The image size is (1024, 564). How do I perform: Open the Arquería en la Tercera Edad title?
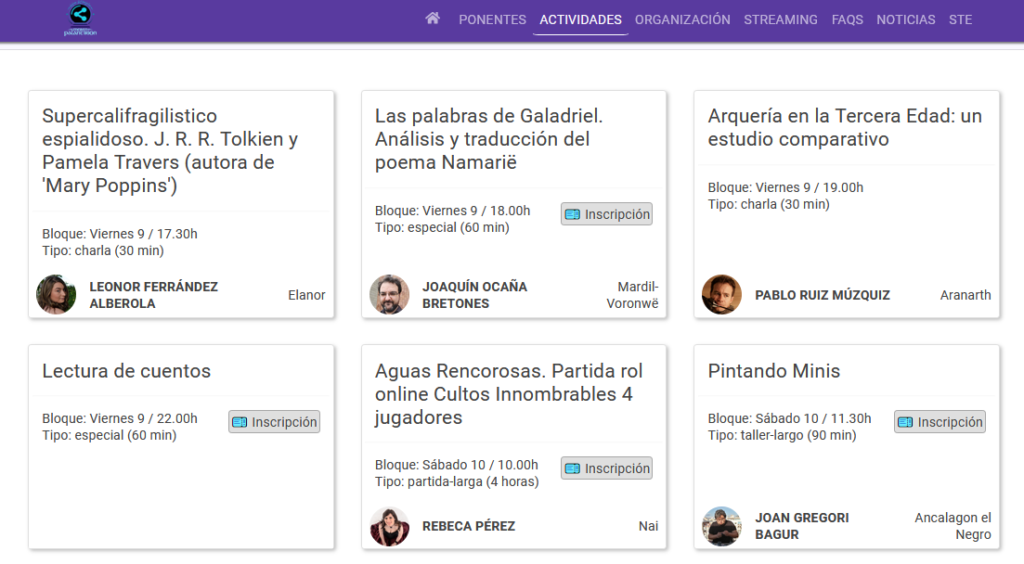[x=844, y=127]
